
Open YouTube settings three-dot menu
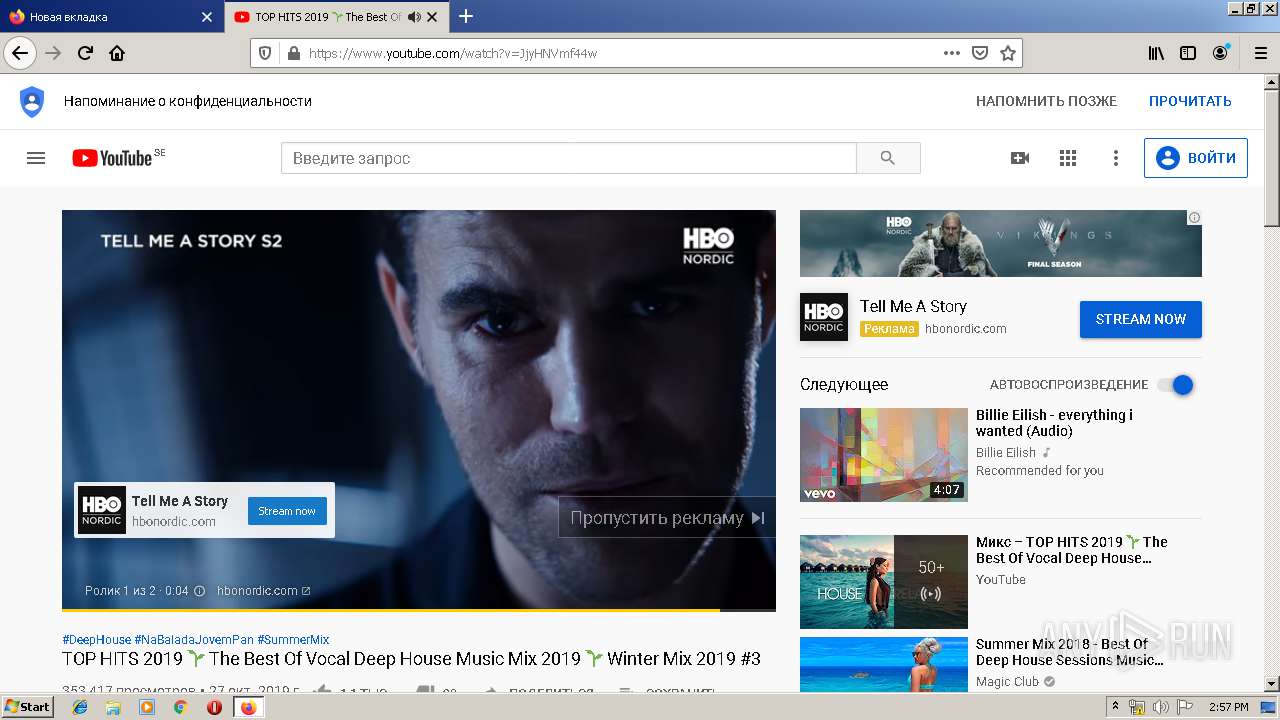1116,158
